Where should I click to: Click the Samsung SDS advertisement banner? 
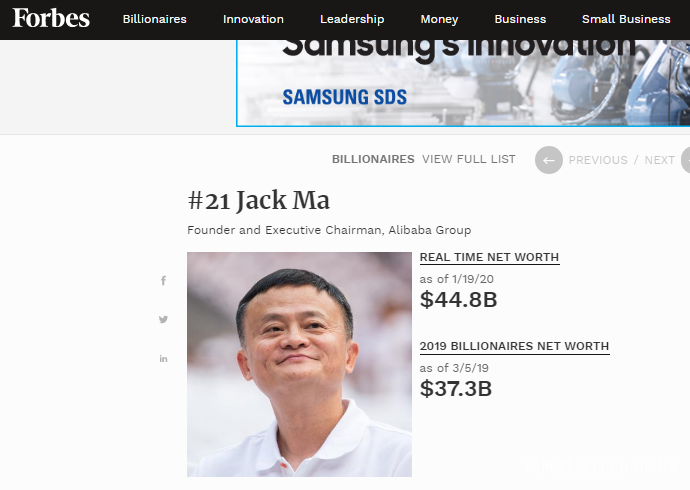tap(463, 83)
